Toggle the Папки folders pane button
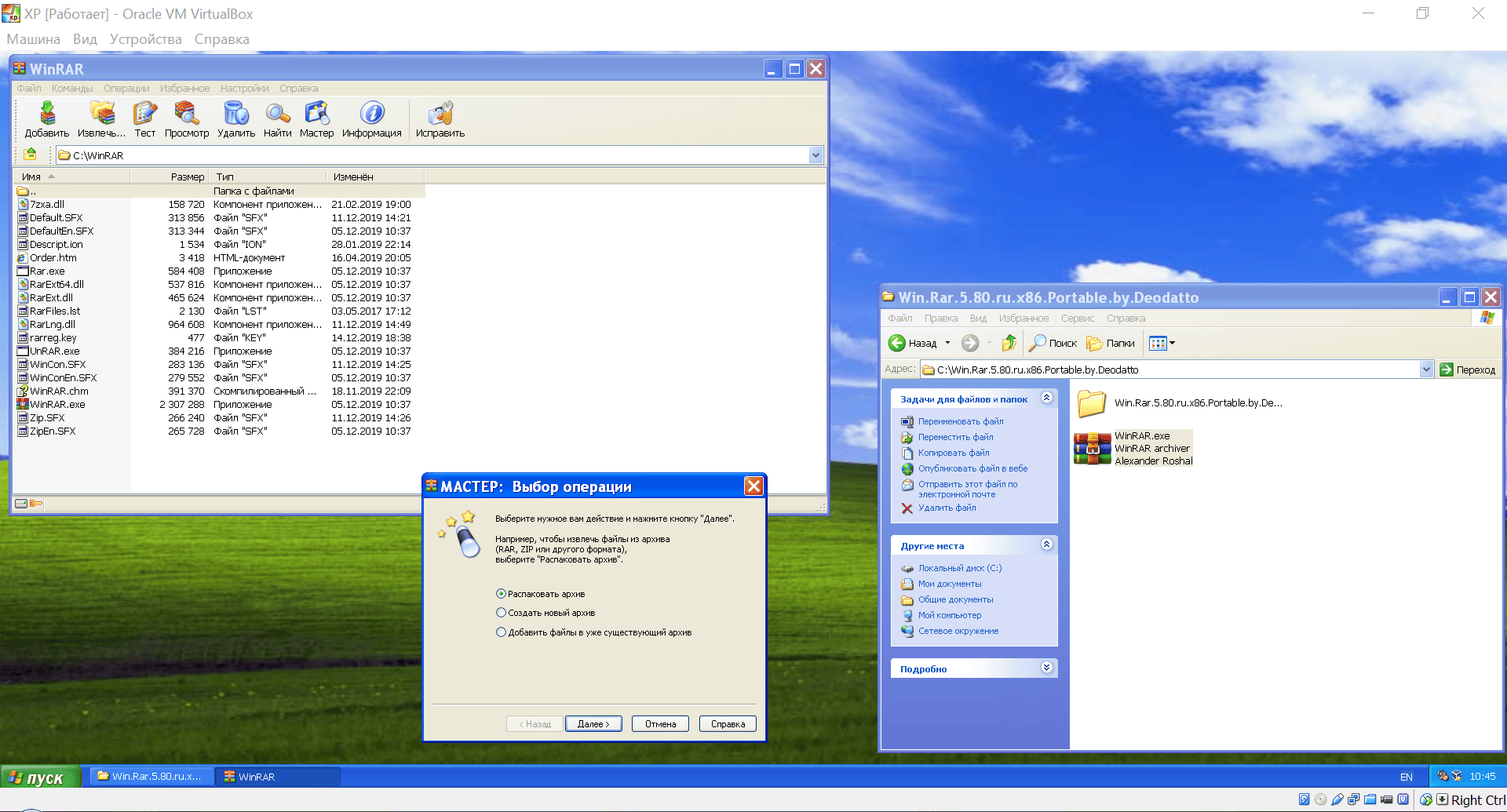 [x=1111, y=343]
